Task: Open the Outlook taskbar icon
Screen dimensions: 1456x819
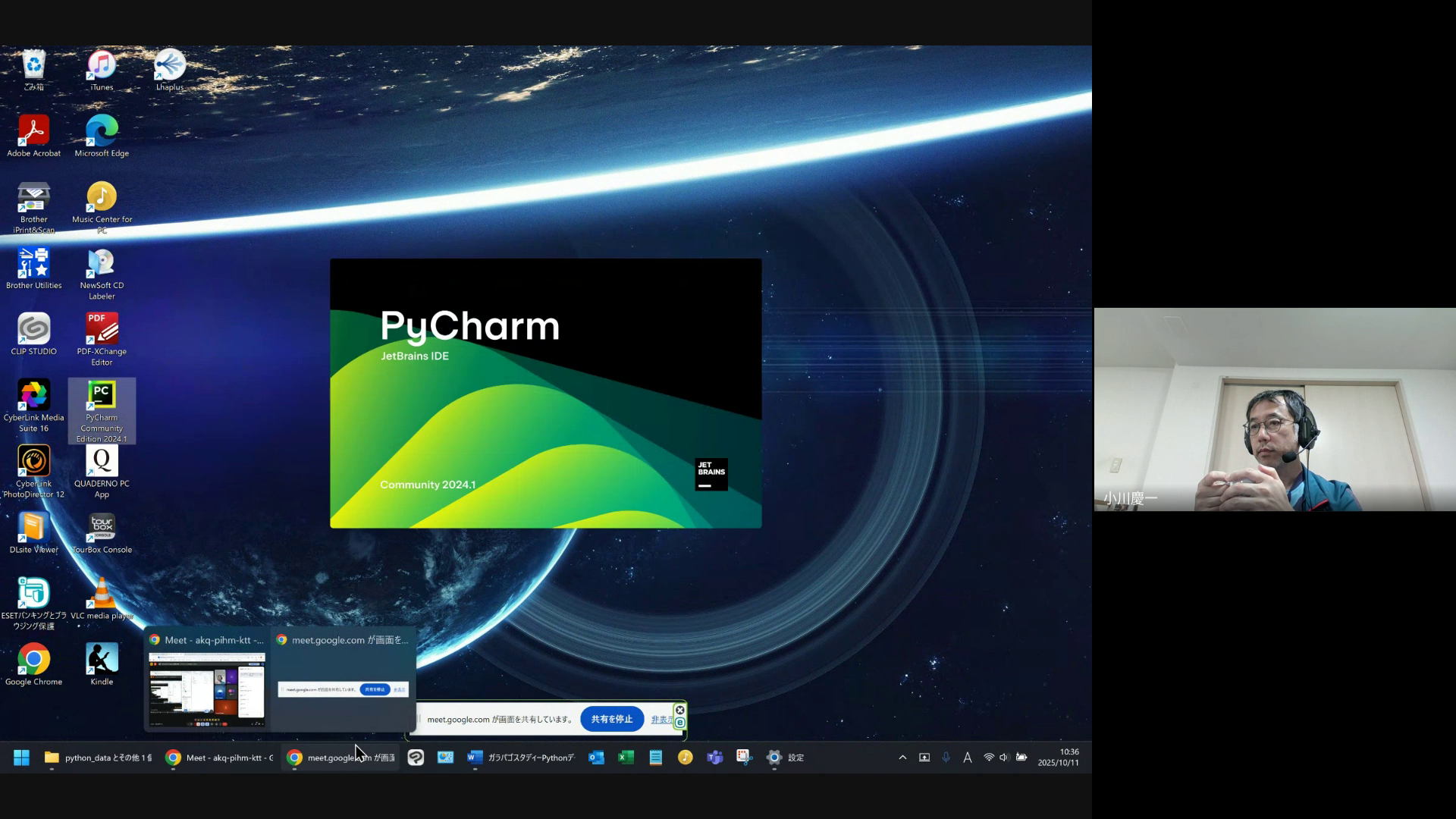Action: click(x=596, y=758)
